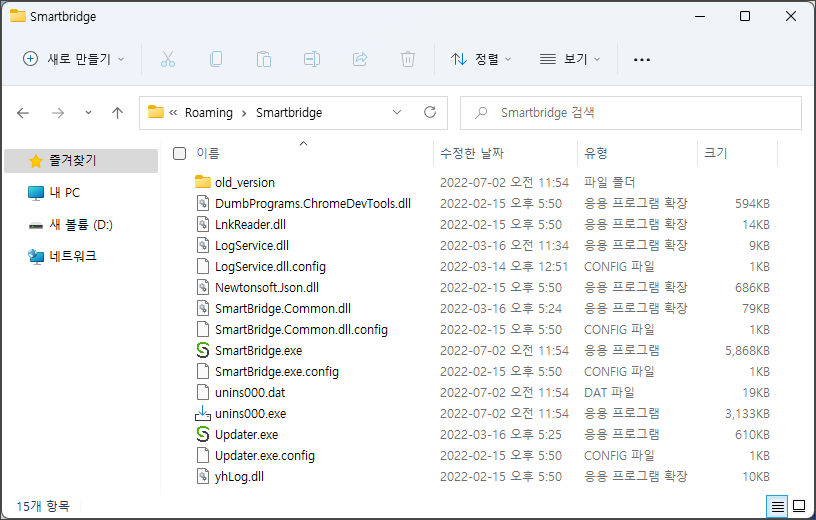Expand the address bar history dropdown

point(397,112)
